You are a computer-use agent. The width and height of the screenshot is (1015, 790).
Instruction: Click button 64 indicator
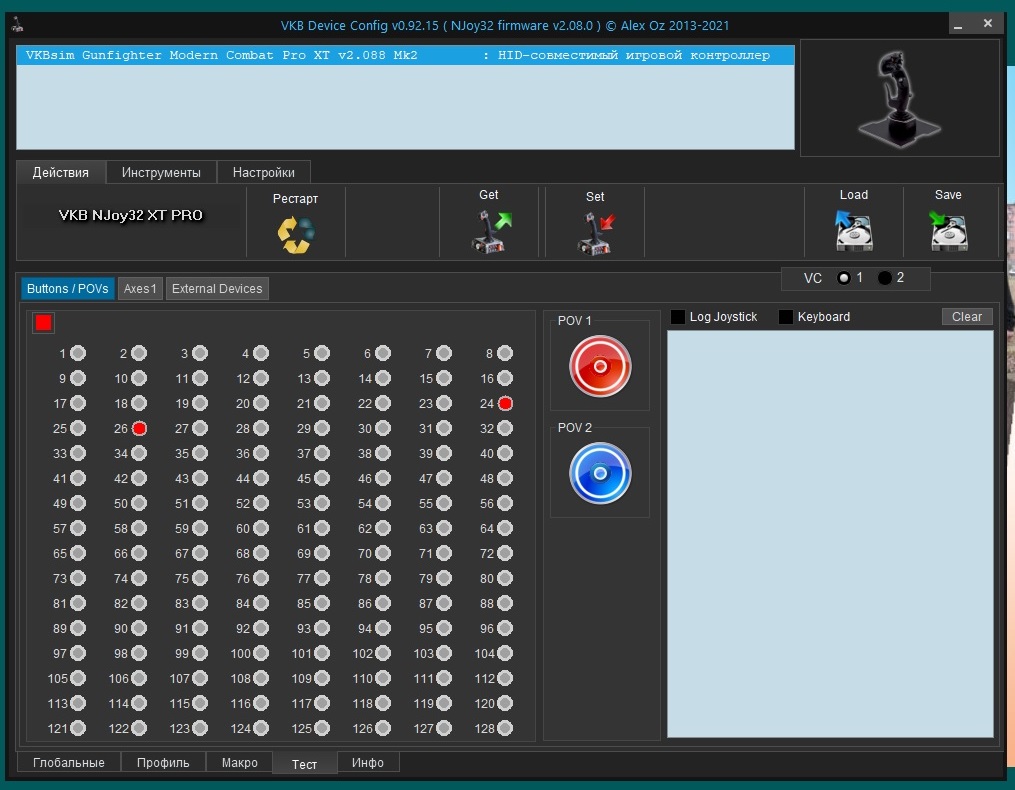coord(505,528)
